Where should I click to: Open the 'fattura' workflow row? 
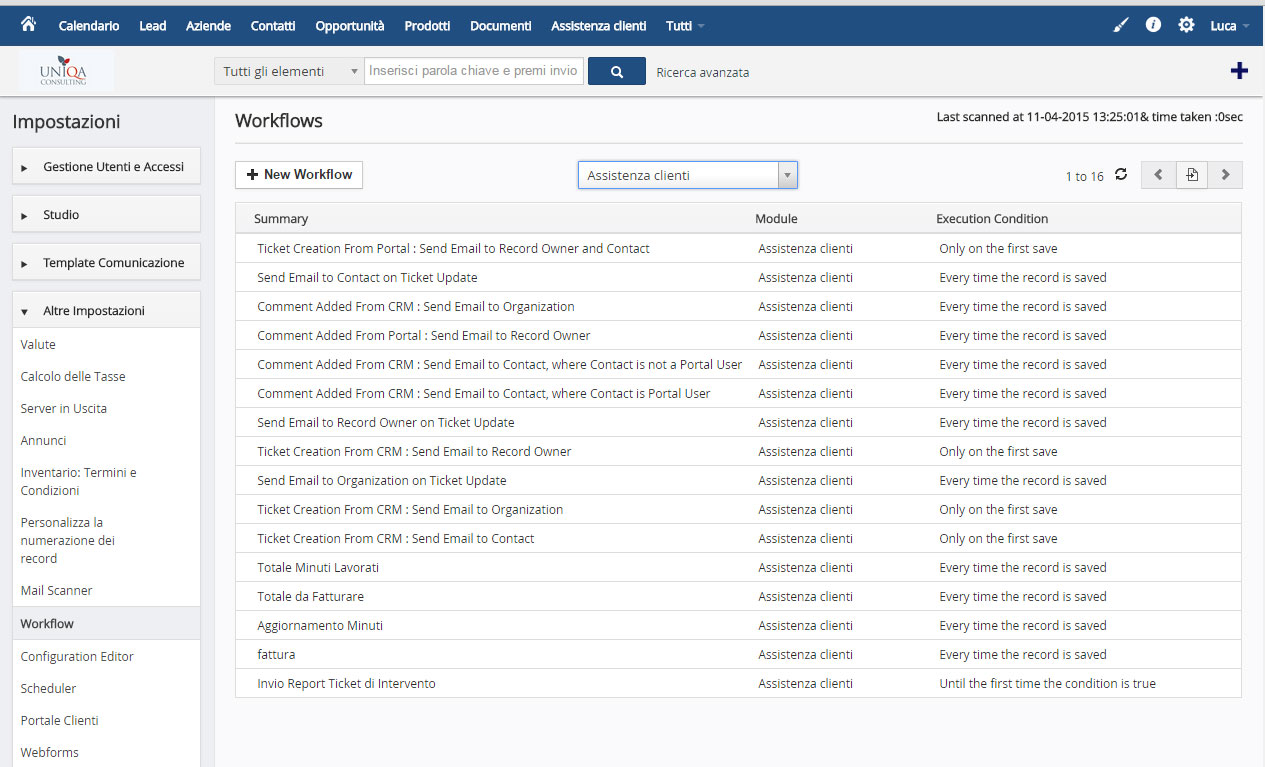coord(738,655)
